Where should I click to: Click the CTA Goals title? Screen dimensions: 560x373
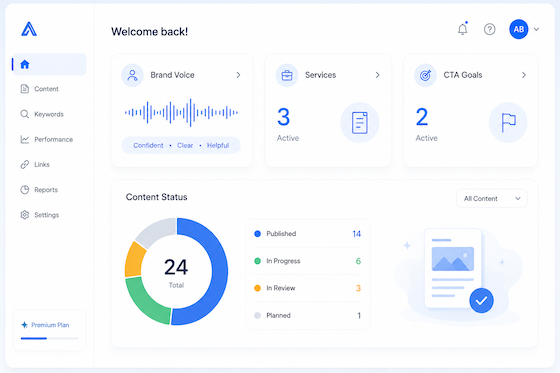point(463,75)
